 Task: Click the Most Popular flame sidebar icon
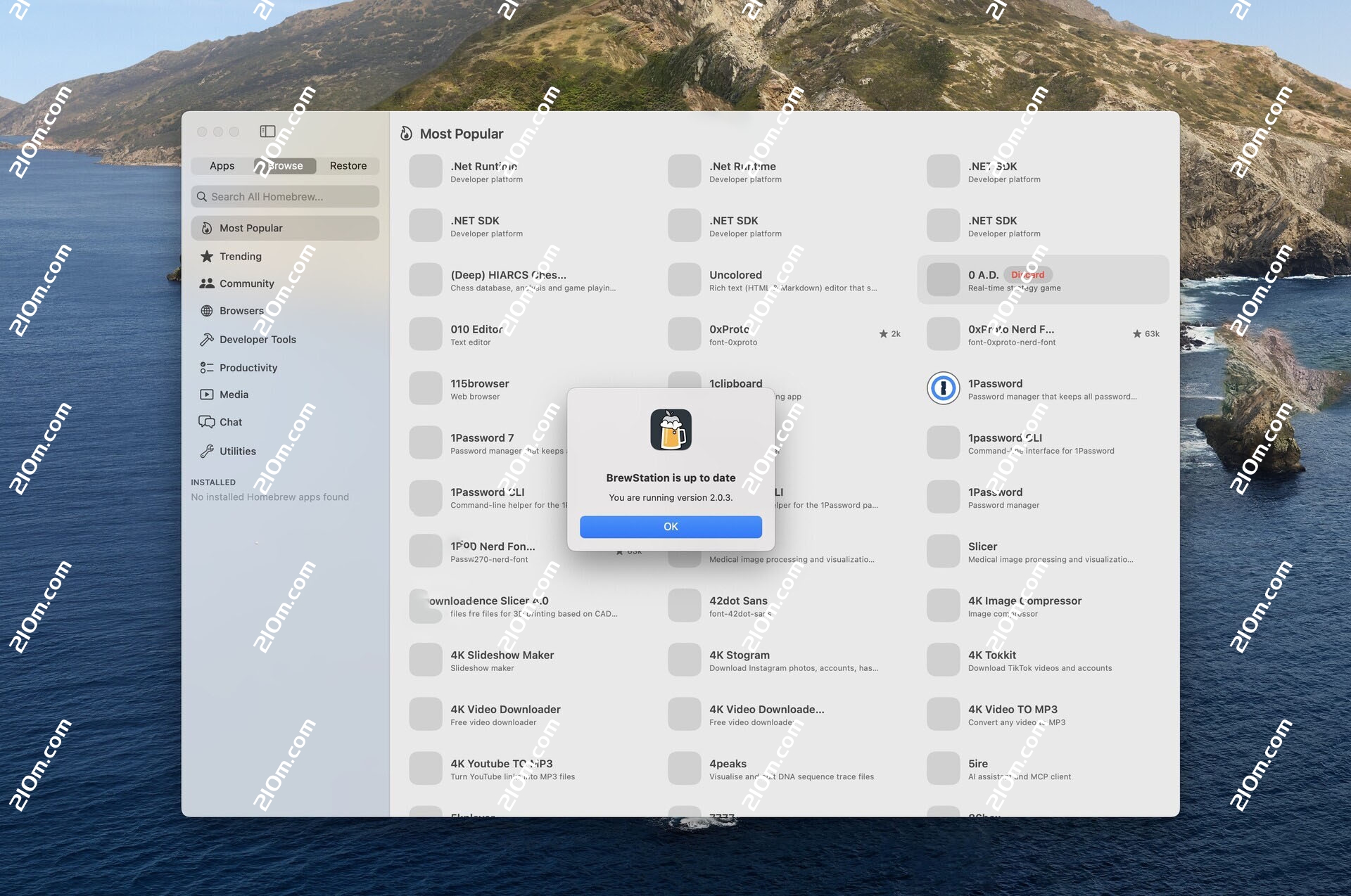207,228
